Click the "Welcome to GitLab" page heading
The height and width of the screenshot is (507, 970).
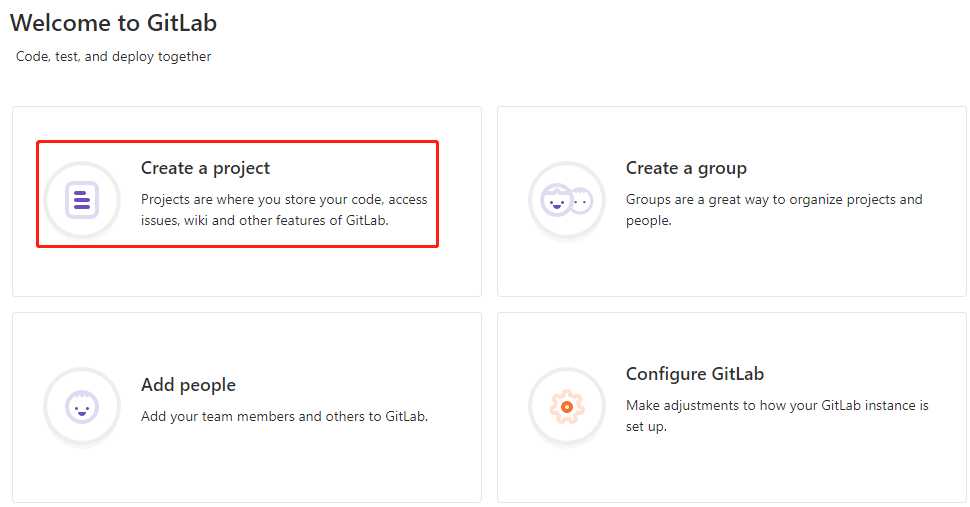(113, 22)
